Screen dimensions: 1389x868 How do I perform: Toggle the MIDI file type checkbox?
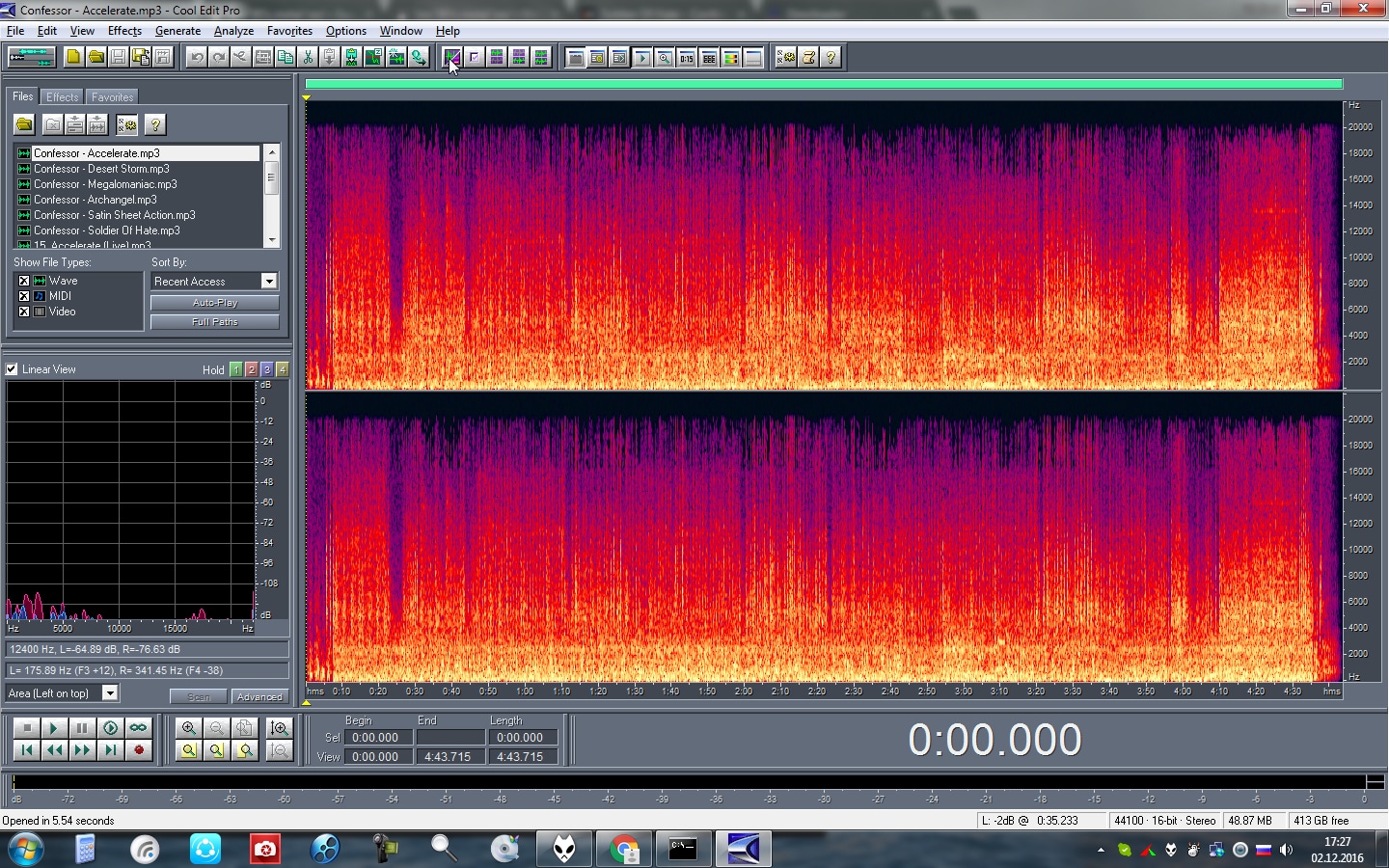[24, 296]
